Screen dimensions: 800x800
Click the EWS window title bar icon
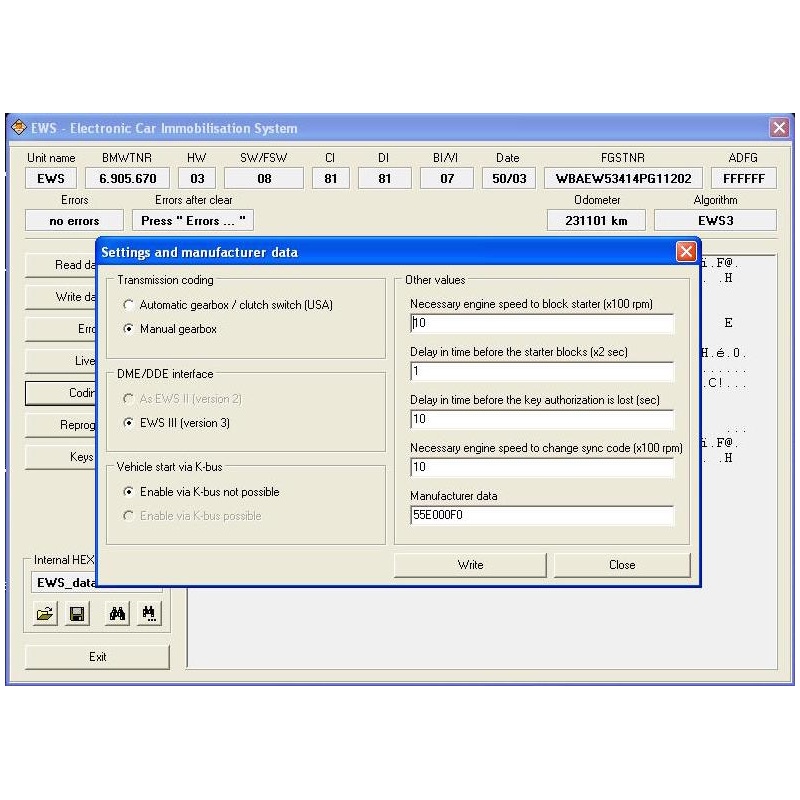pyautogui.click(x=19, y=127)
